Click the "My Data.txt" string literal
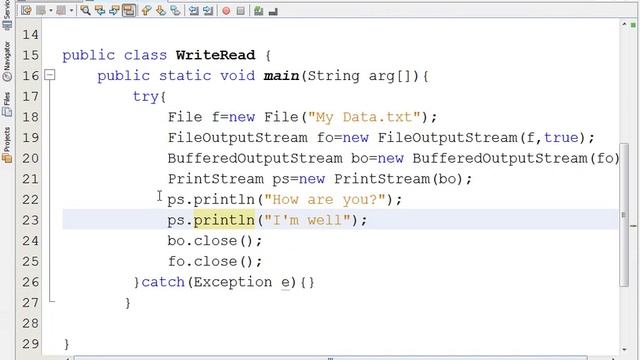 pos(364,117)
